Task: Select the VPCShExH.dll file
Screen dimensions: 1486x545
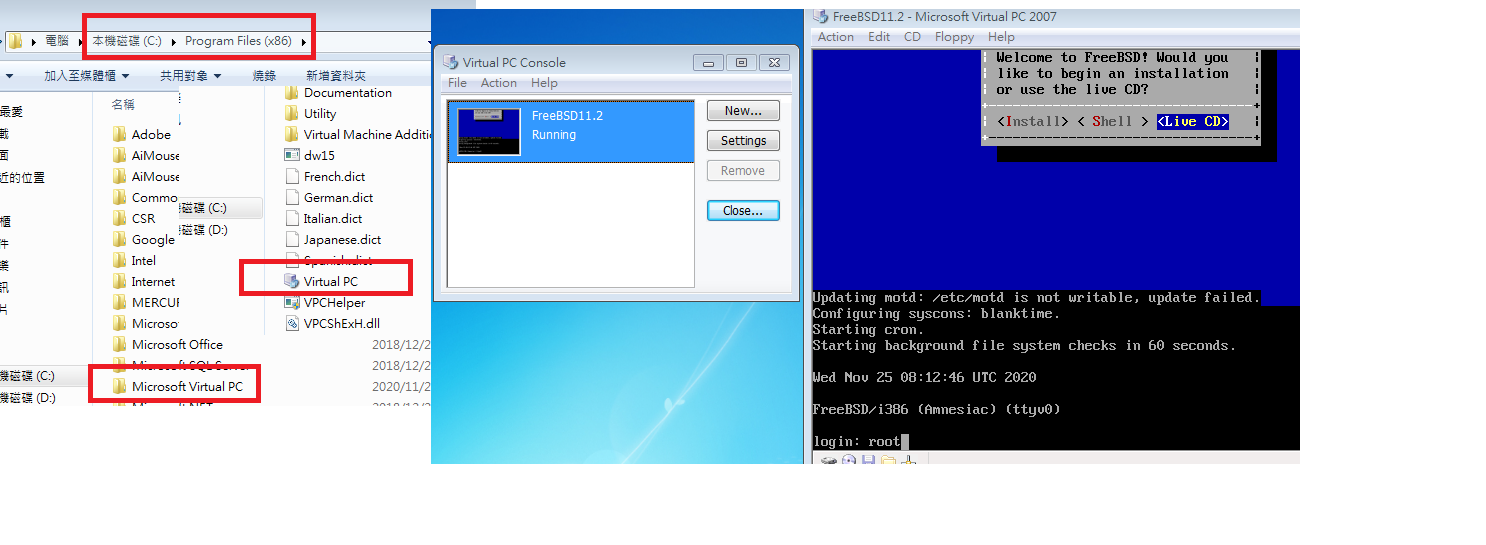Action: pyautogui.click(x=341, y=323)
